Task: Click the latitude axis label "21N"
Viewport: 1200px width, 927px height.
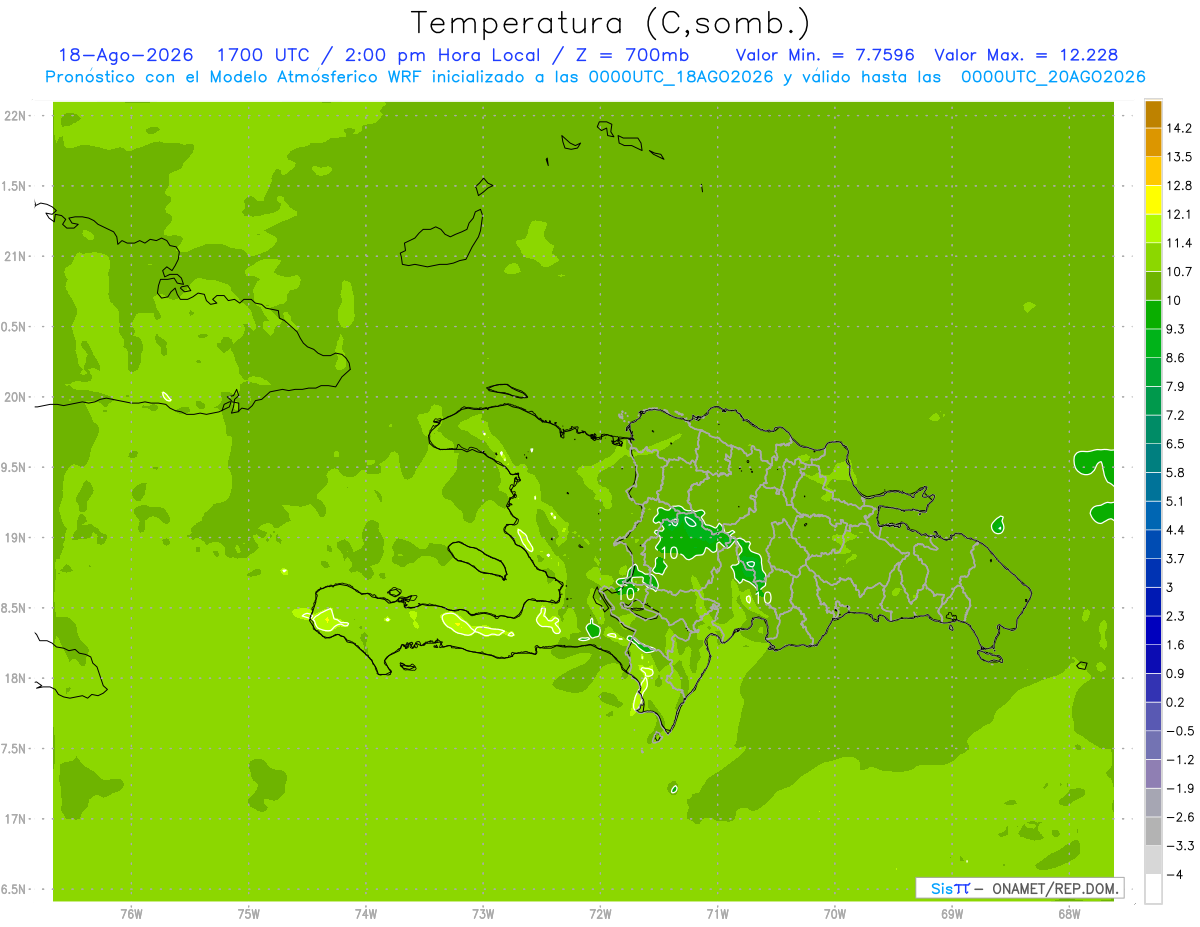Action: coord(16,256)
